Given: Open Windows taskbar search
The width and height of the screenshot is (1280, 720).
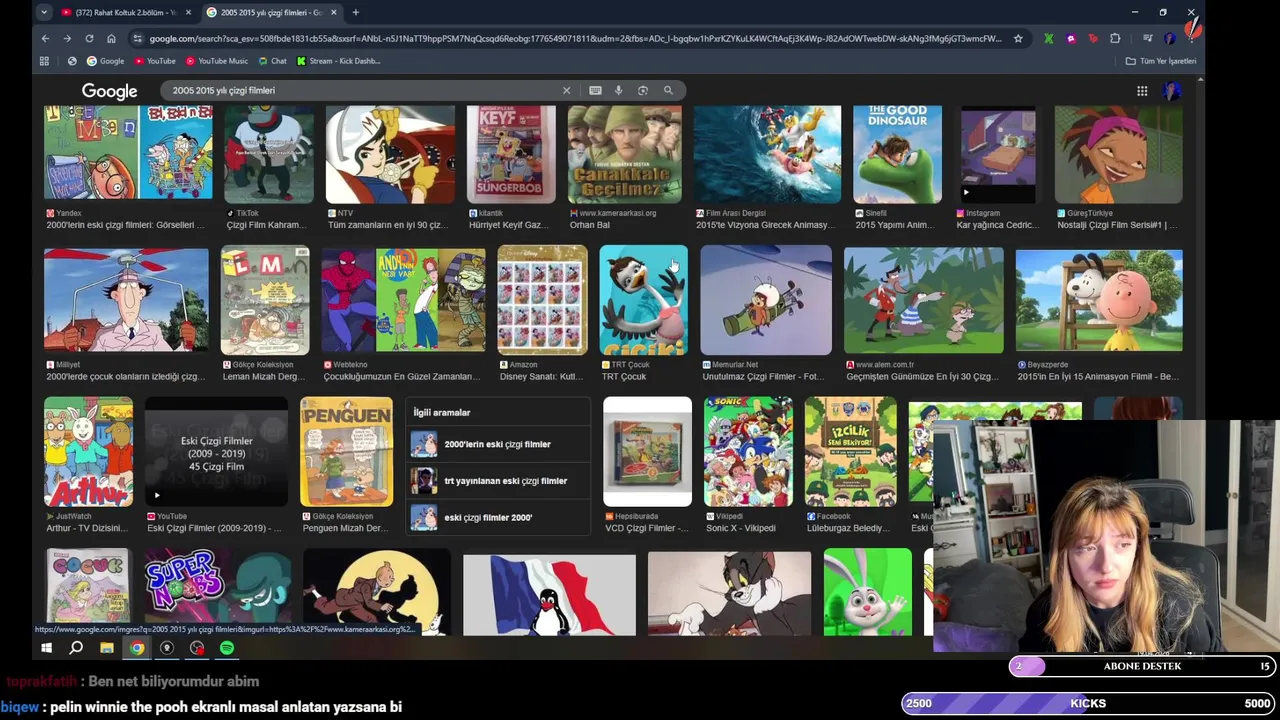Looking at the screenshot, I should pyautogui.click(x=76, y=648).
